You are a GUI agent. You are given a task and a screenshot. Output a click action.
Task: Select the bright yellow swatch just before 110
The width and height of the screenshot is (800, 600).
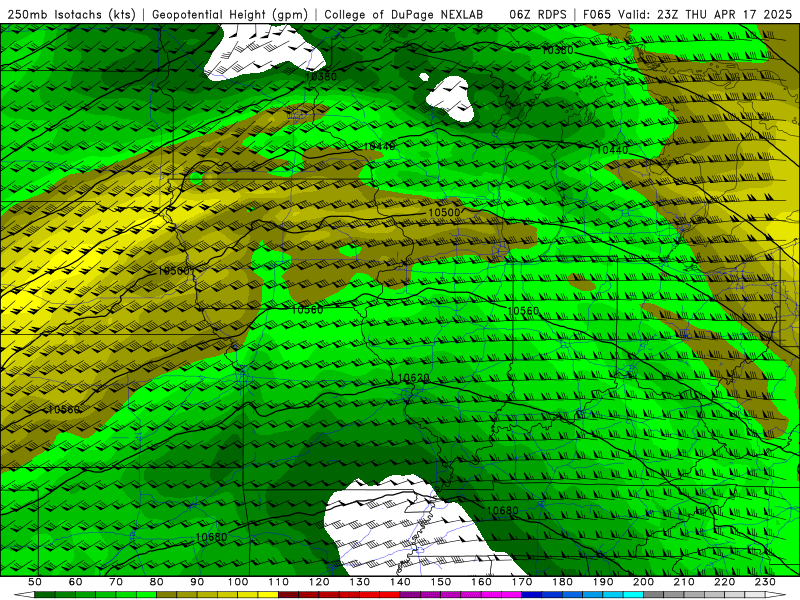(268, 595)
